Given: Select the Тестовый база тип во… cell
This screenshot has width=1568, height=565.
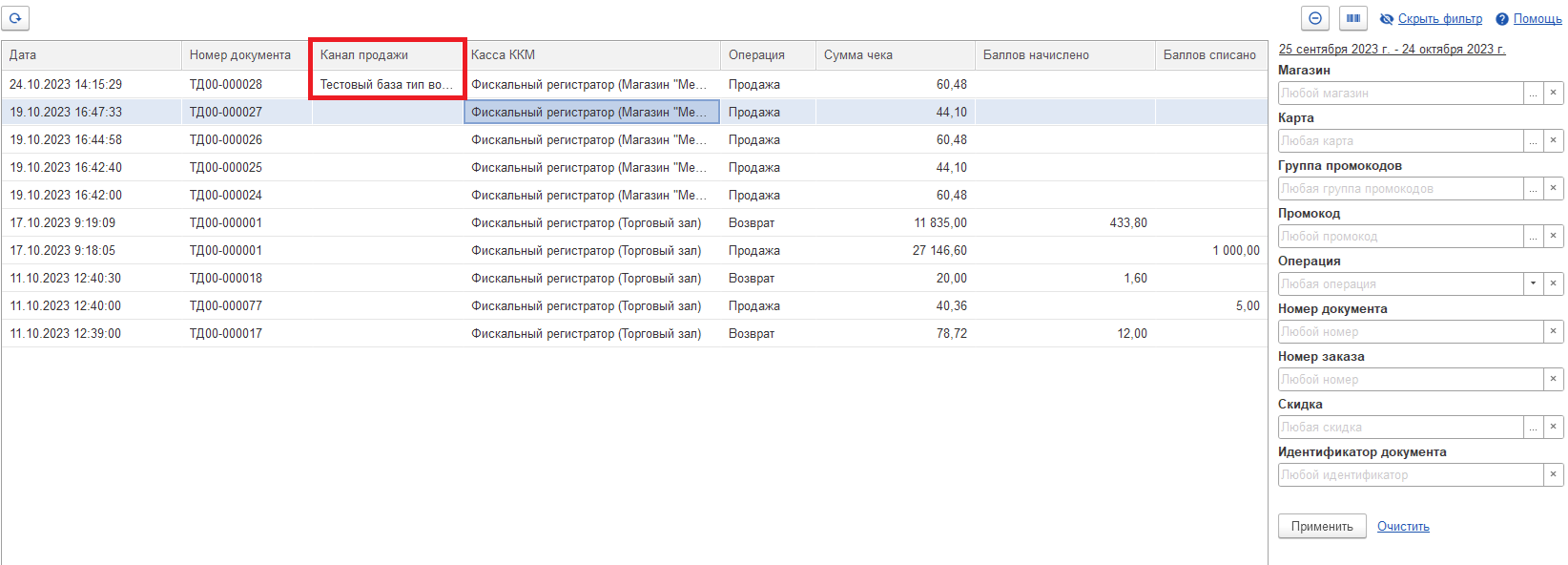Looking at the screenshot, I should point(387,84).
